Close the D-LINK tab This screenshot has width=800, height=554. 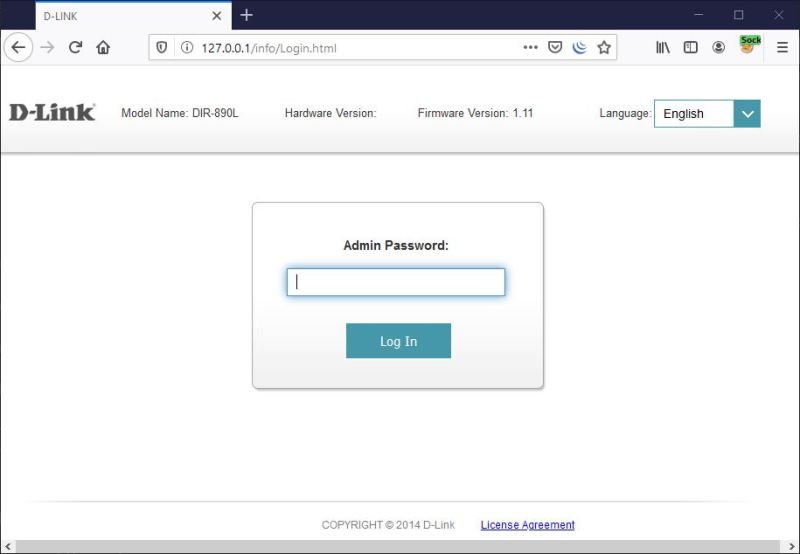pyautogui.click(x=217, y=16)
